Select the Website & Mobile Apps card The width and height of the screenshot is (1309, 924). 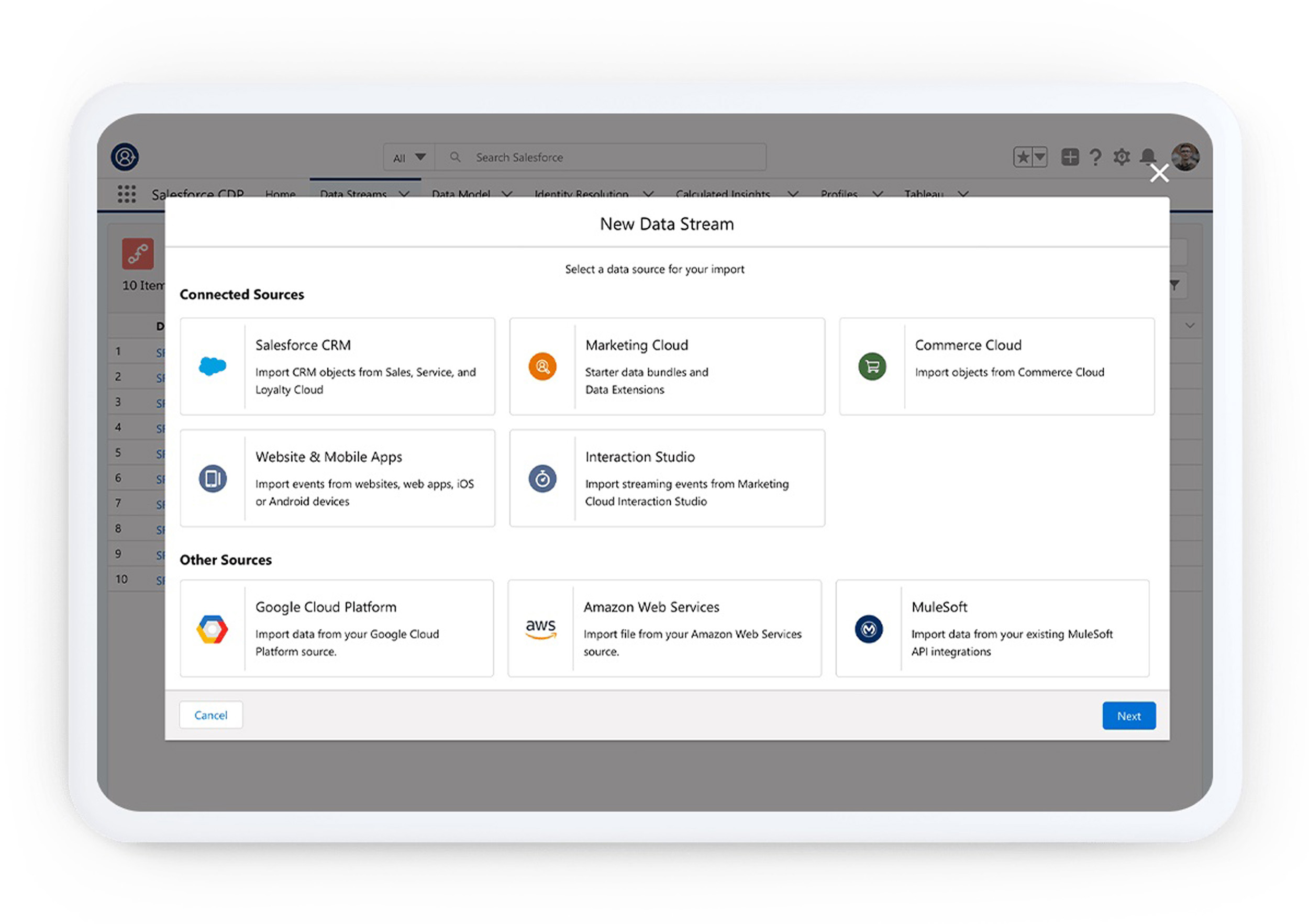pos(338,478)
